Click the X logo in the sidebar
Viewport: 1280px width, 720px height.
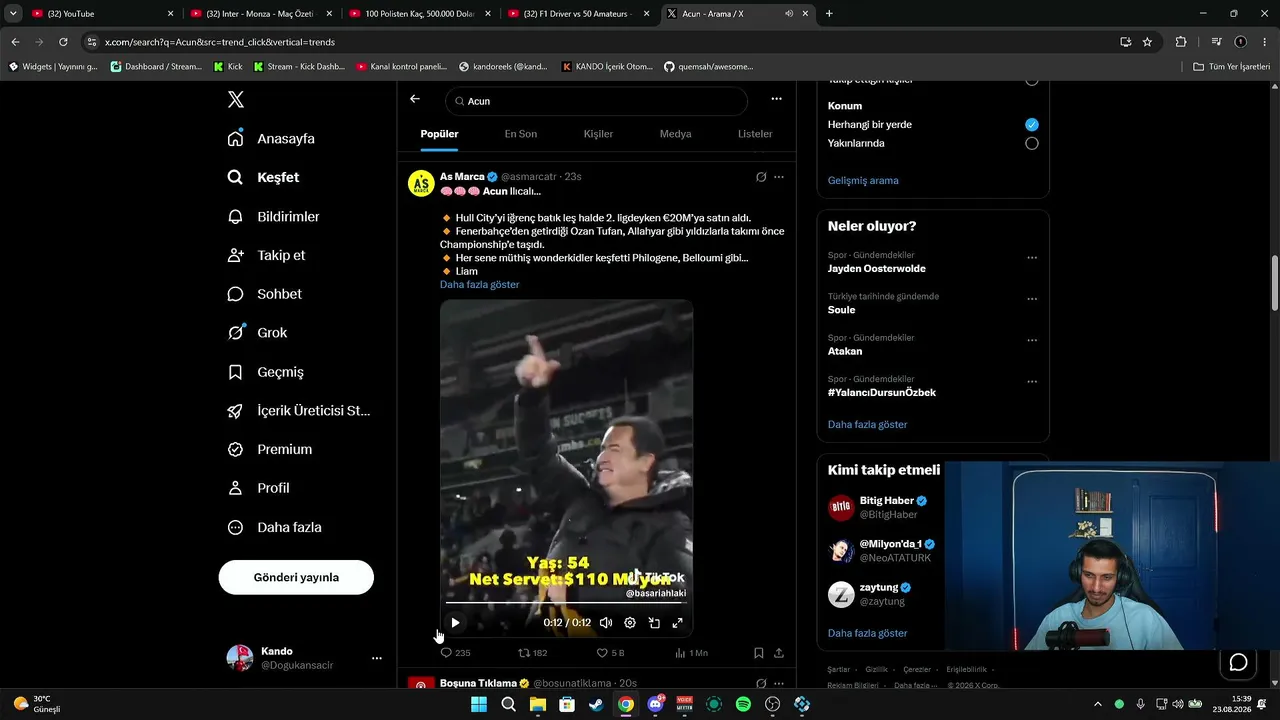(x=236, y=99)
